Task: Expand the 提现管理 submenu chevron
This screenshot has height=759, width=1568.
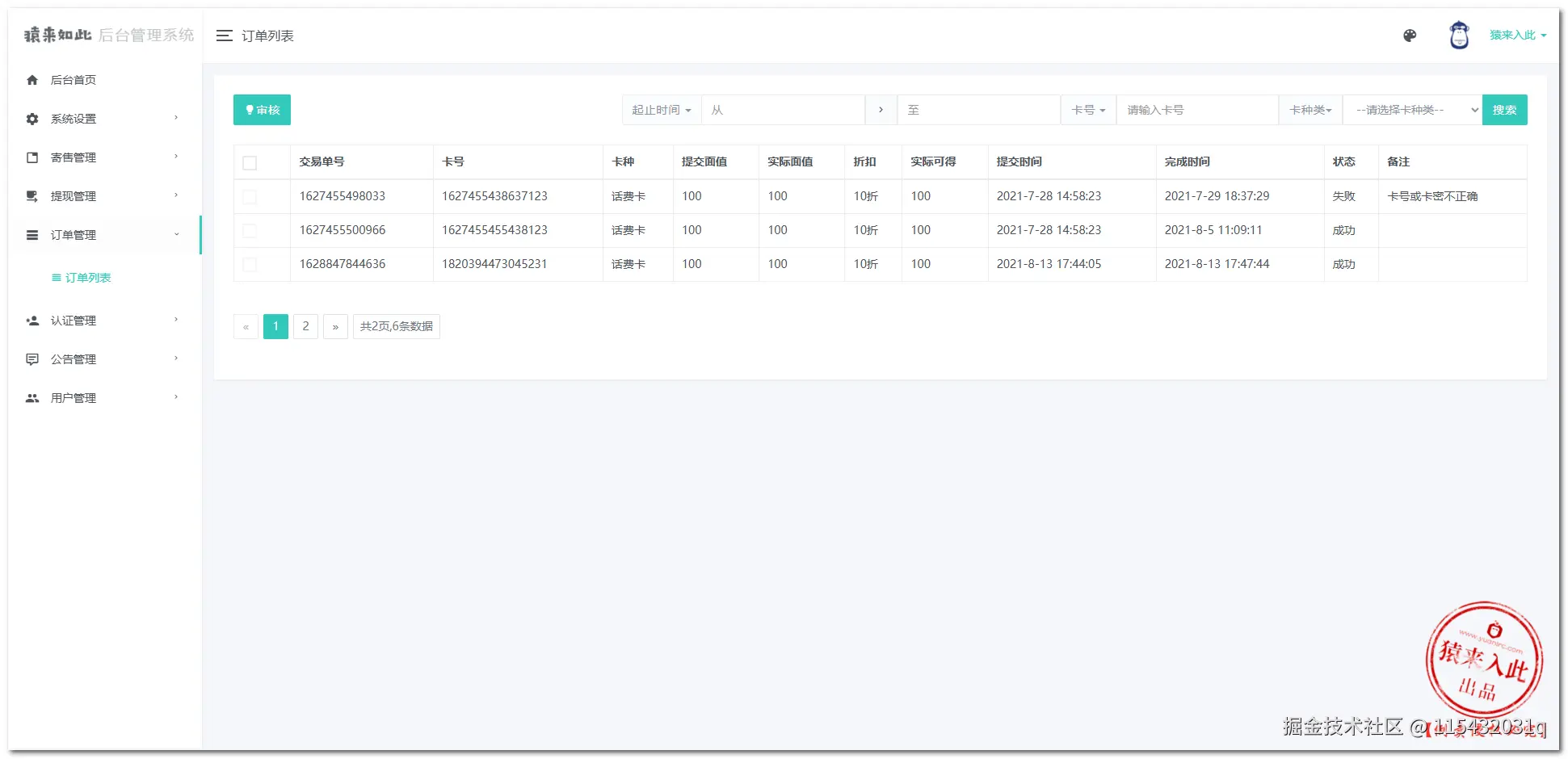Action: pos(176,195)
